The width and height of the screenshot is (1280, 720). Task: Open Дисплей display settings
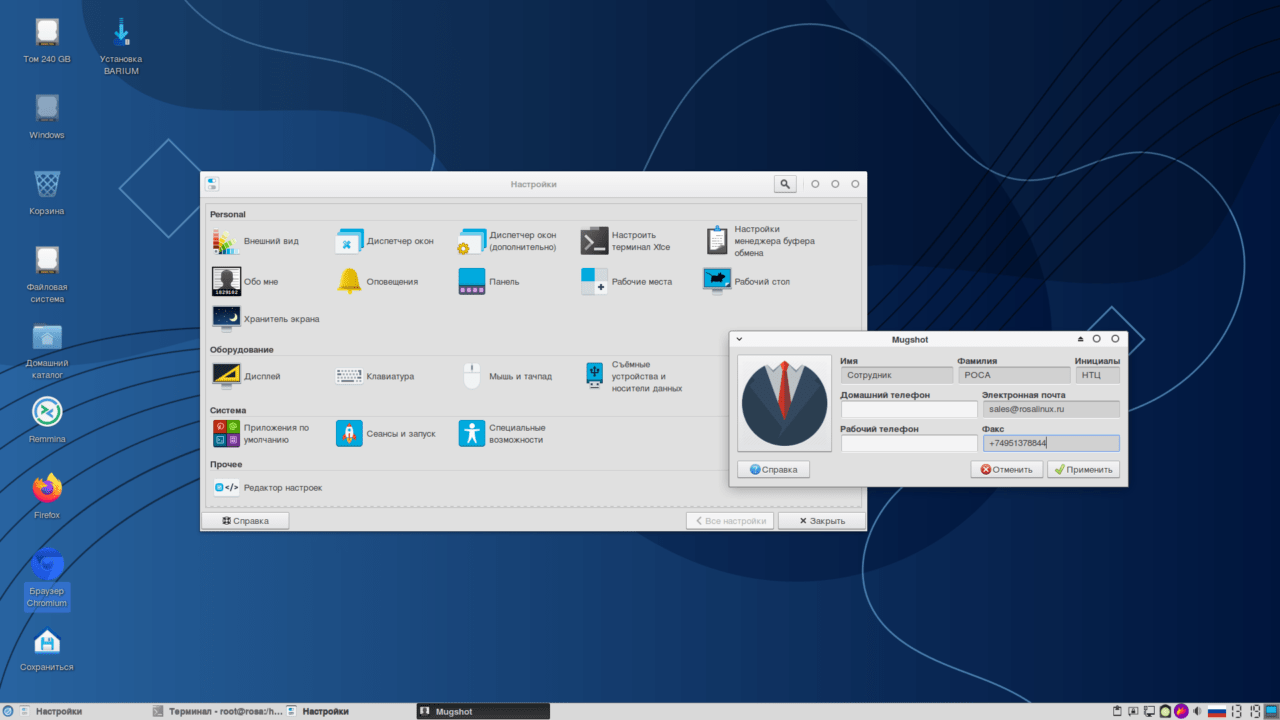247,376
